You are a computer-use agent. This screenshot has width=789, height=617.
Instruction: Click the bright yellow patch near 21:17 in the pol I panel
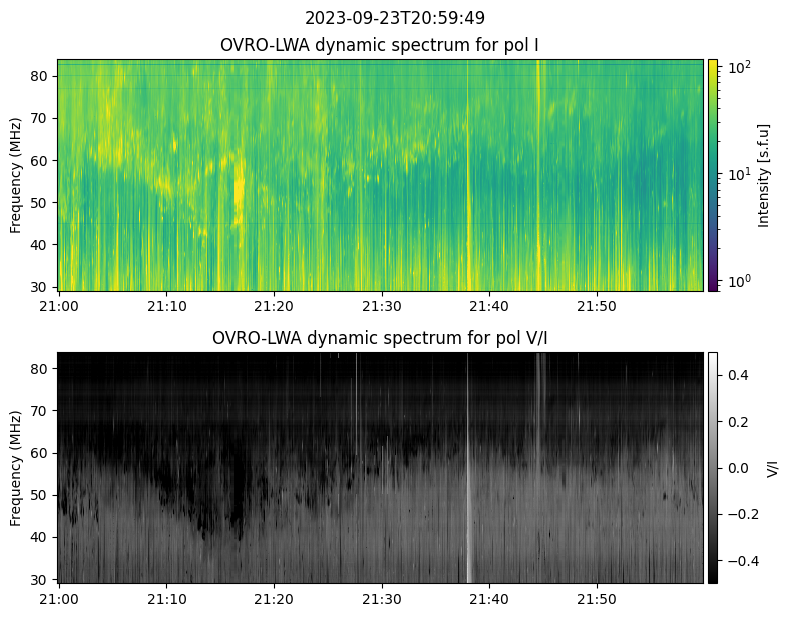point(239,190)
